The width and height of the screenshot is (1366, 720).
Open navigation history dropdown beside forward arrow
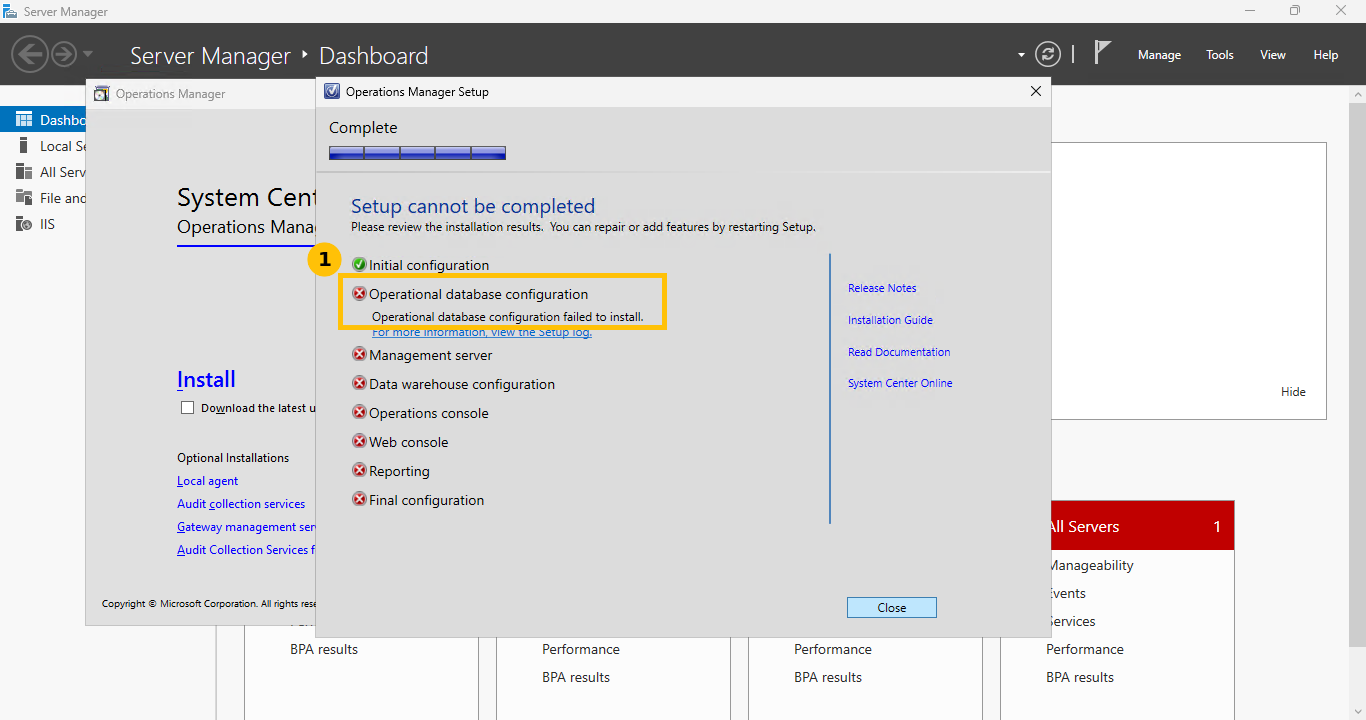(x=88, y=54)
